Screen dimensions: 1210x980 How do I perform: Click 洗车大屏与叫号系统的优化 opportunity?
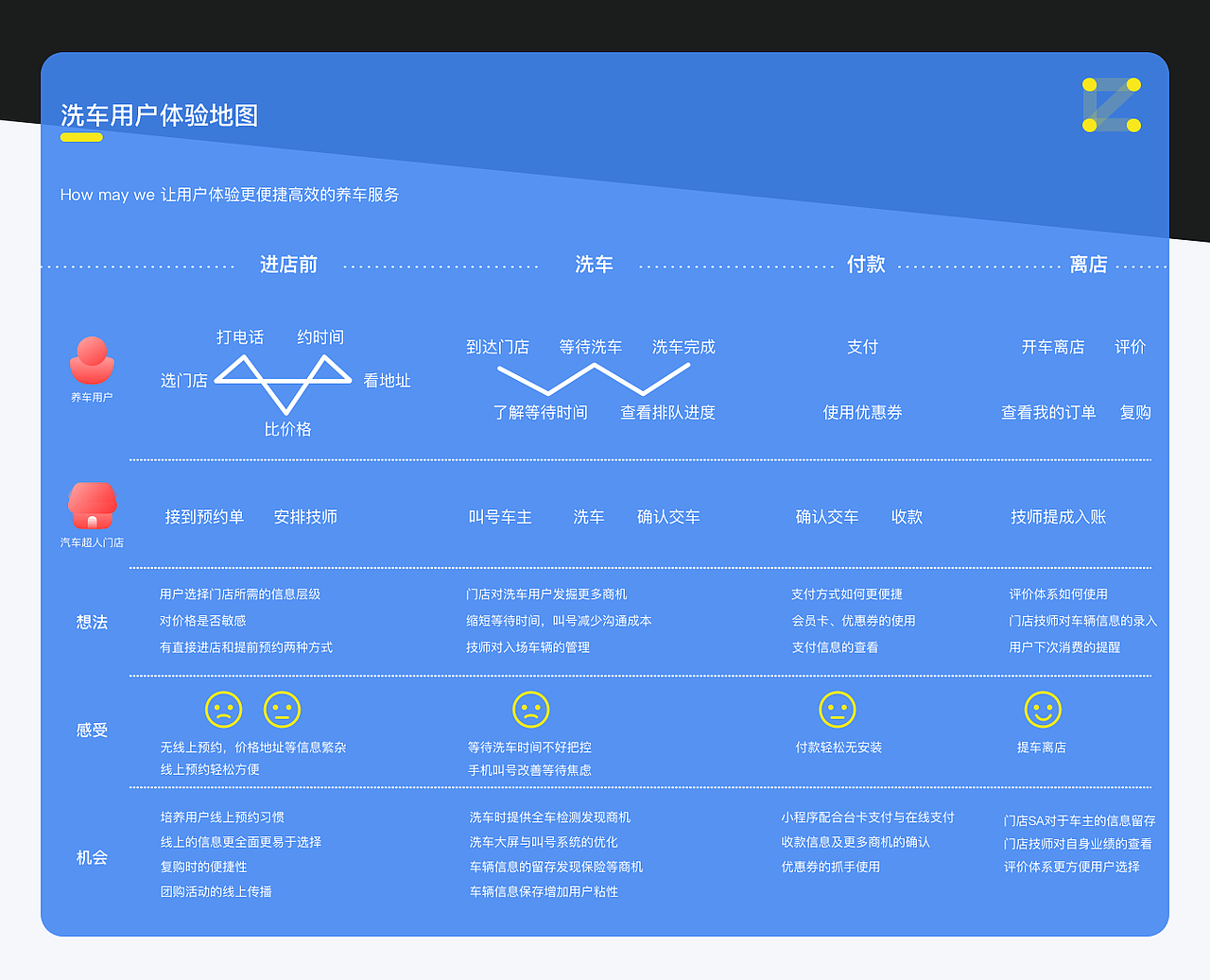544,842
